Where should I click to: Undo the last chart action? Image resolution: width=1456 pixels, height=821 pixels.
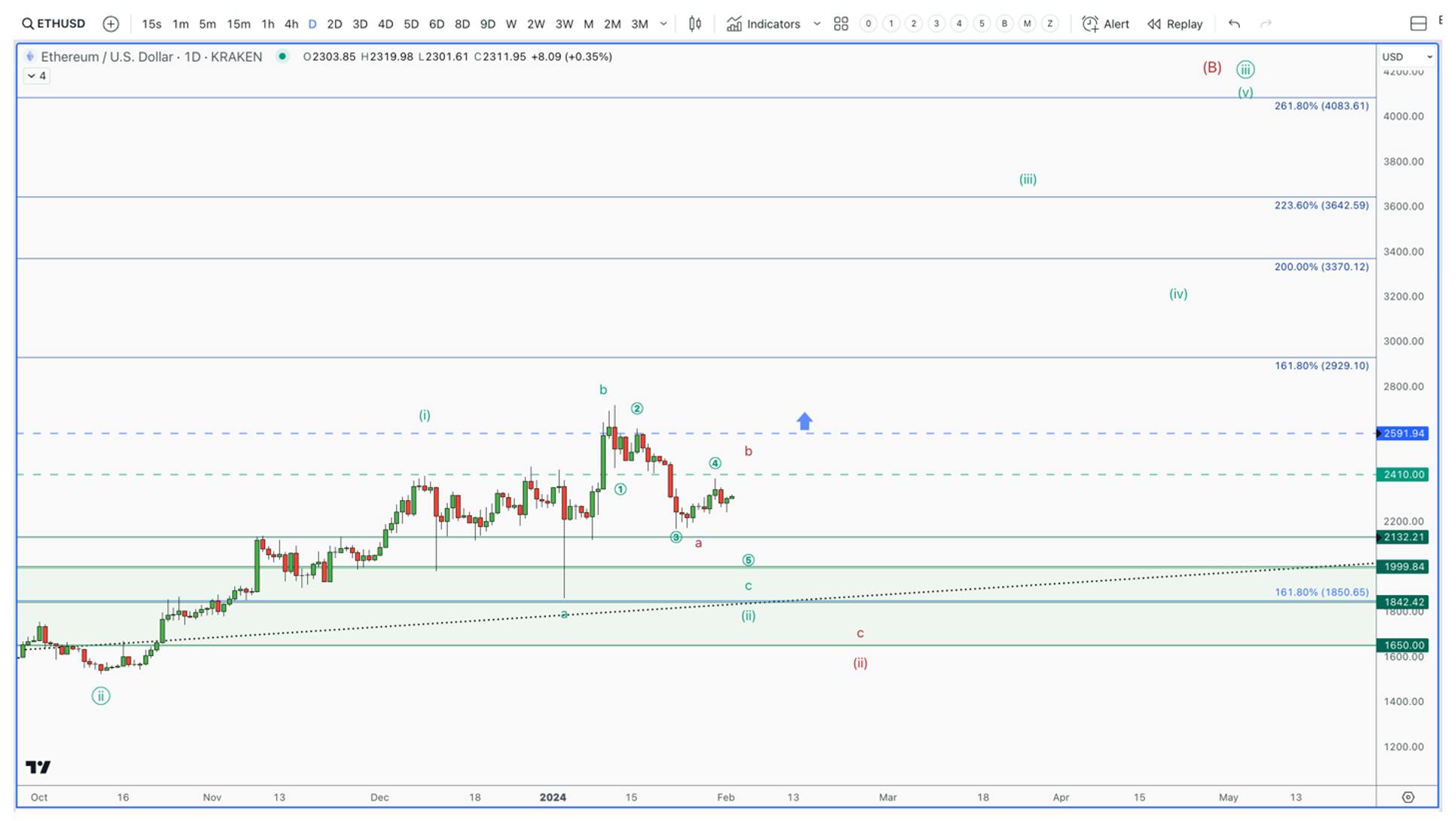pyautogui.click(x=1234, y=23)
